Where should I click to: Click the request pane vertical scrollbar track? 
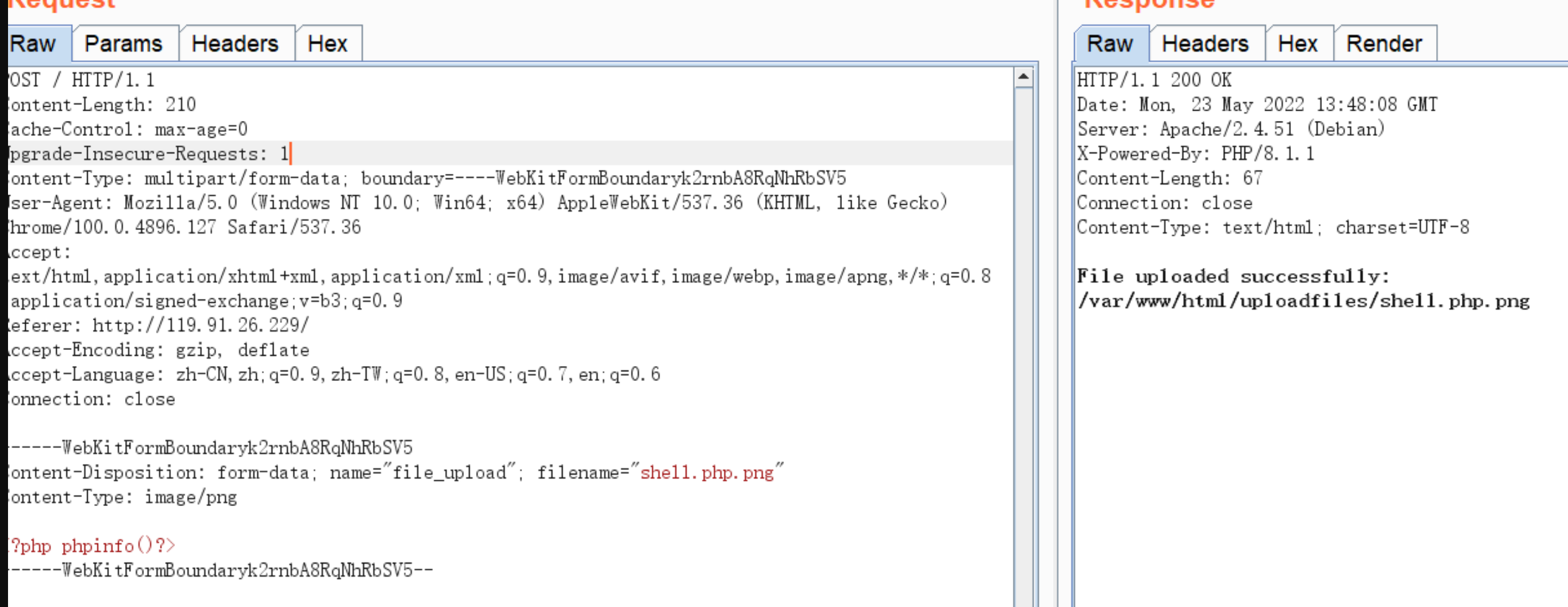click(x=1024, y=347)
